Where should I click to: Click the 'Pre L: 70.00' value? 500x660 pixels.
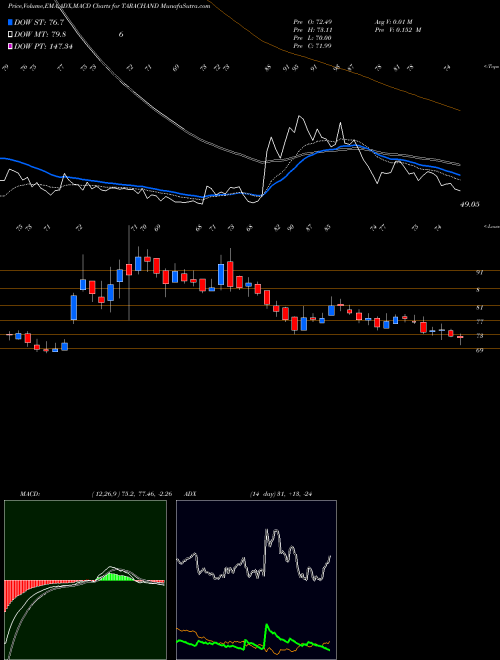[x=313, y=37]
